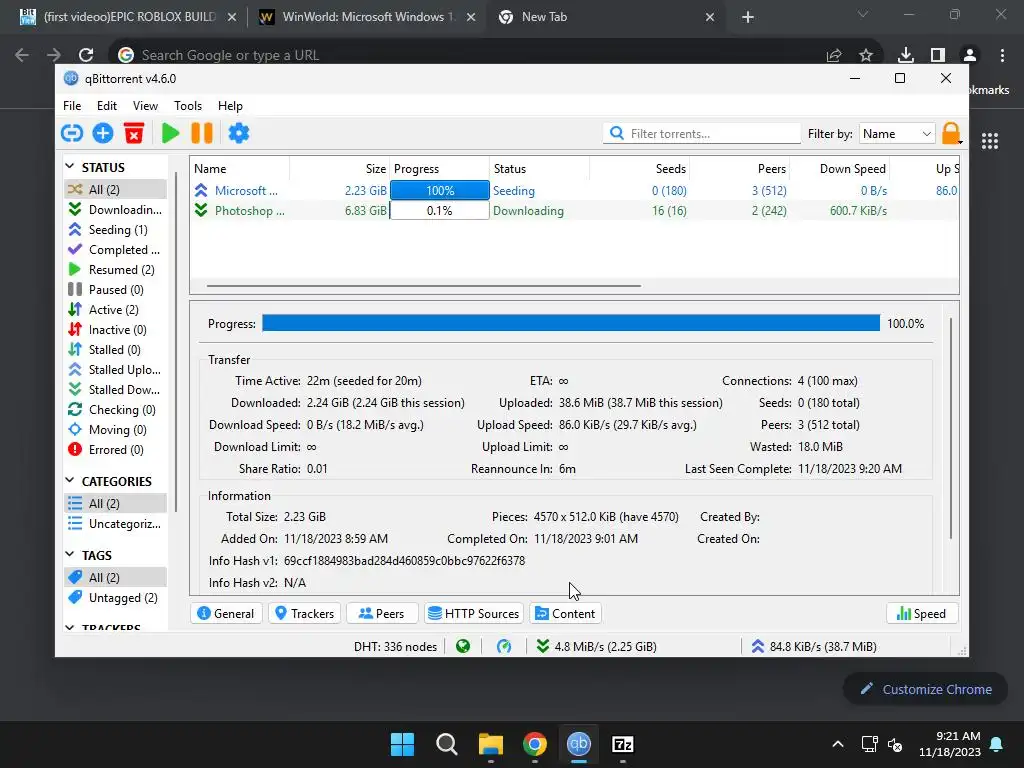Image resolution: width=1024 pixels, height=768 pixels.
Task: Click the Add Torrent File plus icon
Action: coord(103,133)
